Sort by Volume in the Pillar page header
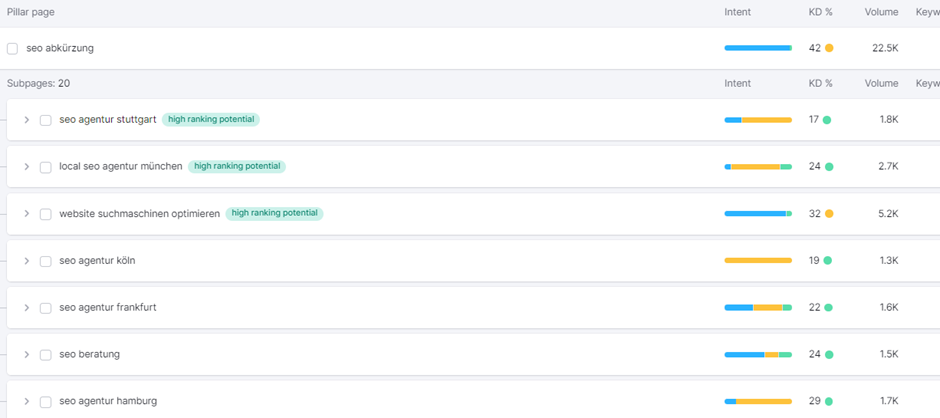 pos(881,12)
